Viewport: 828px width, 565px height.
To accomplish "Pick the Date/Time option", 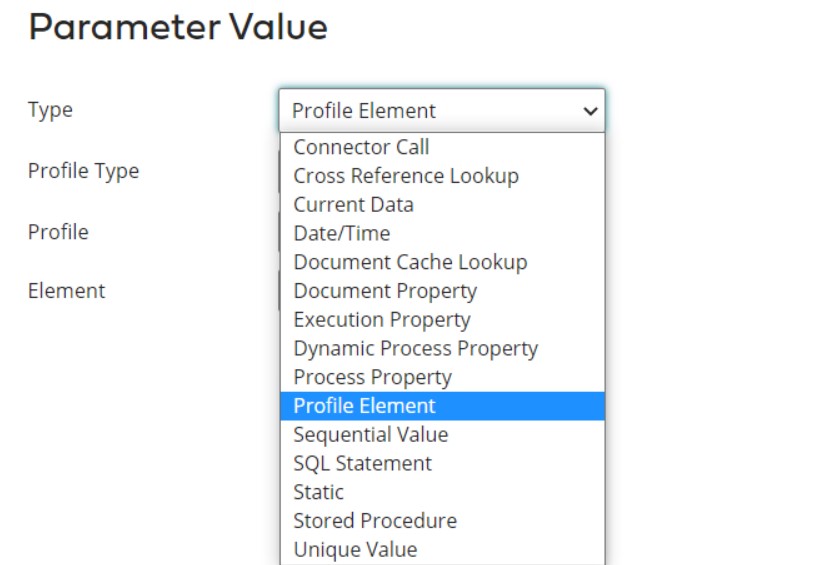I will click(342, 233).
